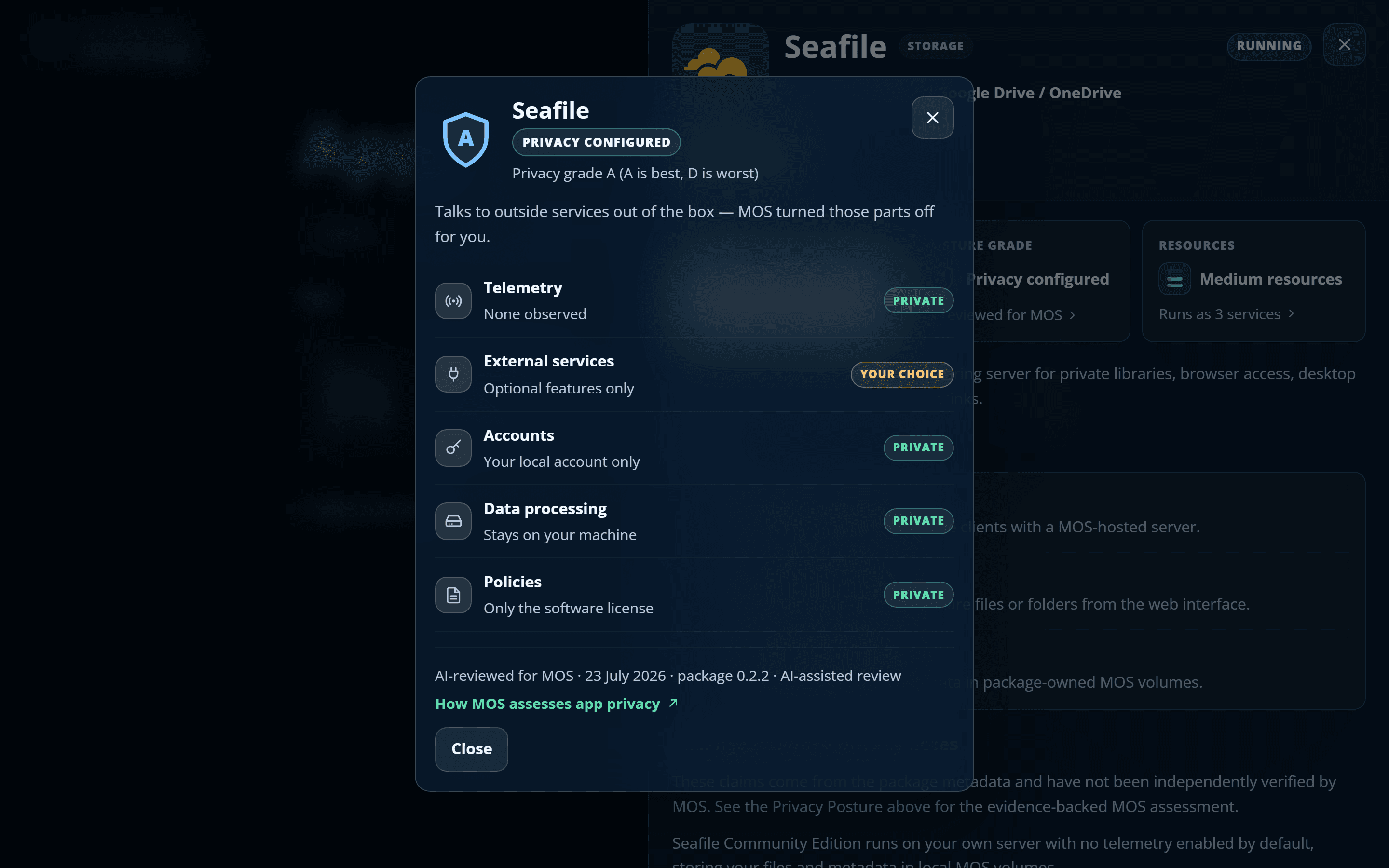
Task: Click the Telemetry broadcast icon
Action: point(453,301)
